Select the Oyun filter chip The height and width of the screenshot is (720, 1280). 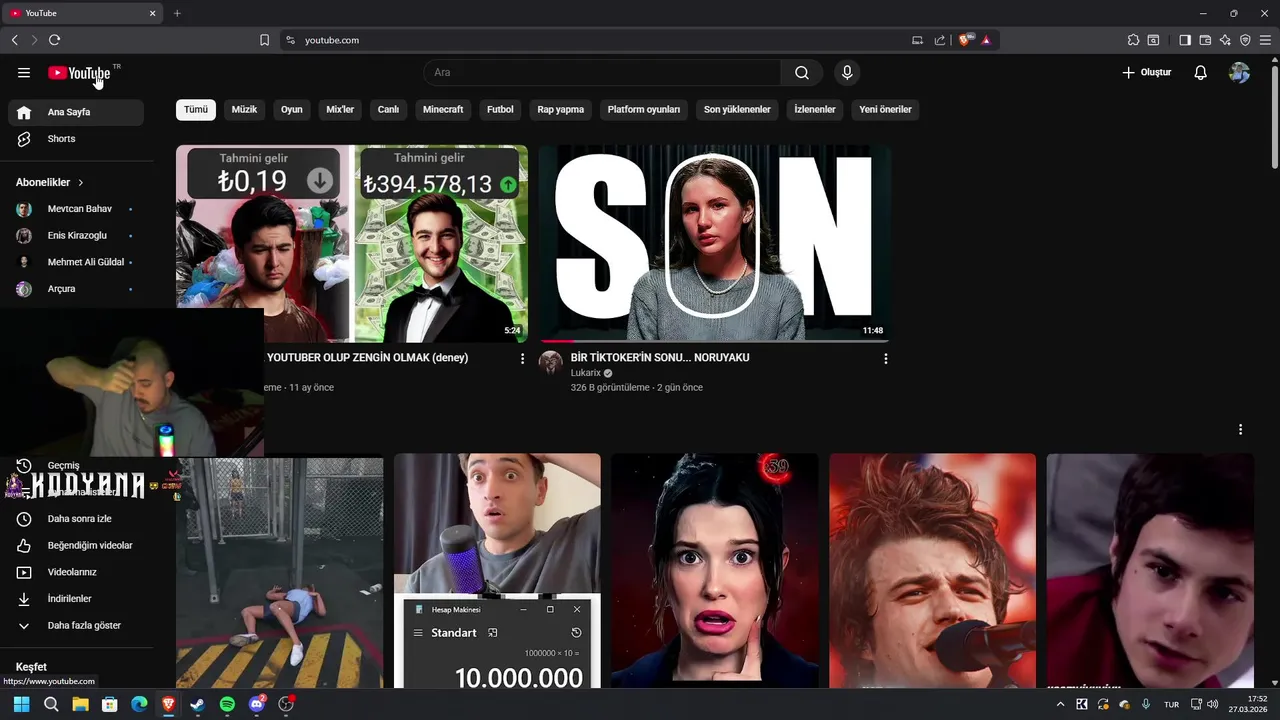click(292, 110)
